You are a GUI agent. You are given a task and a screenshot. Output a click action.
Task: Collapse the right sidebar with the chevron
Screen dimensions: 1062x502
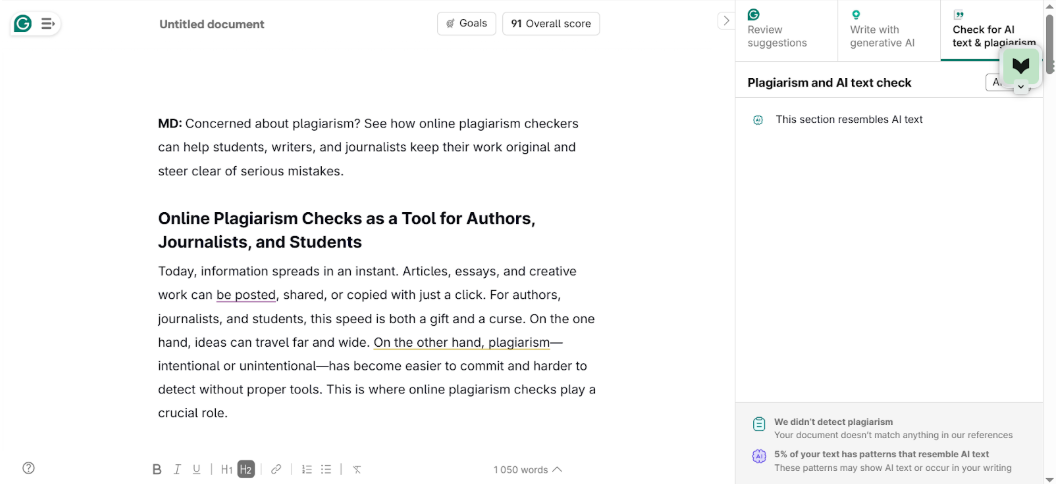pyautogui.click(x=726, y=21)
